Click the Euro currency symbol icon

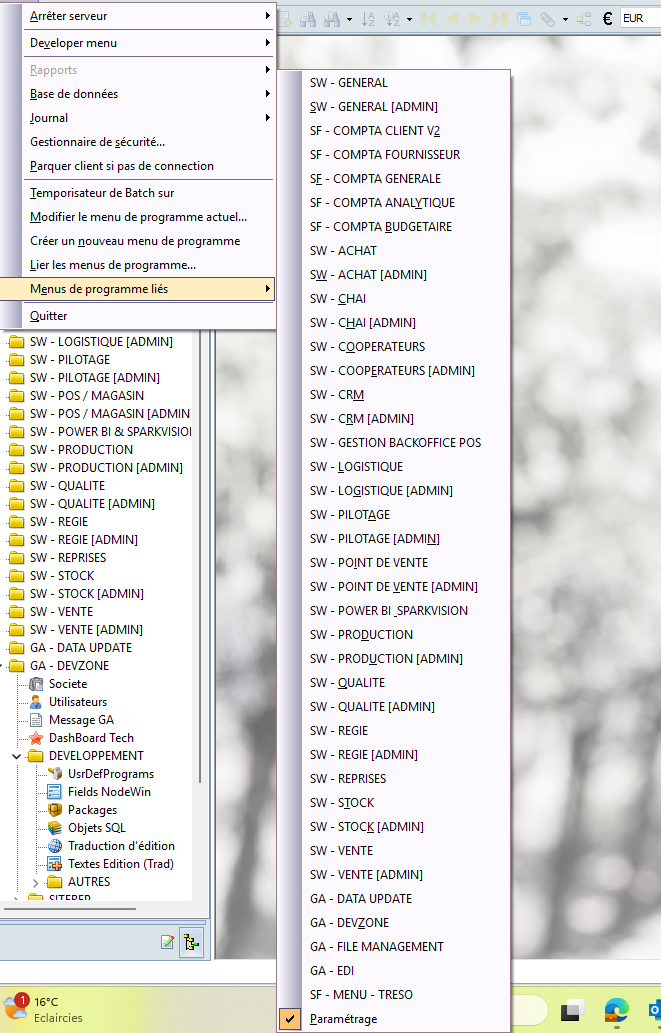click(x=607, y=18)
